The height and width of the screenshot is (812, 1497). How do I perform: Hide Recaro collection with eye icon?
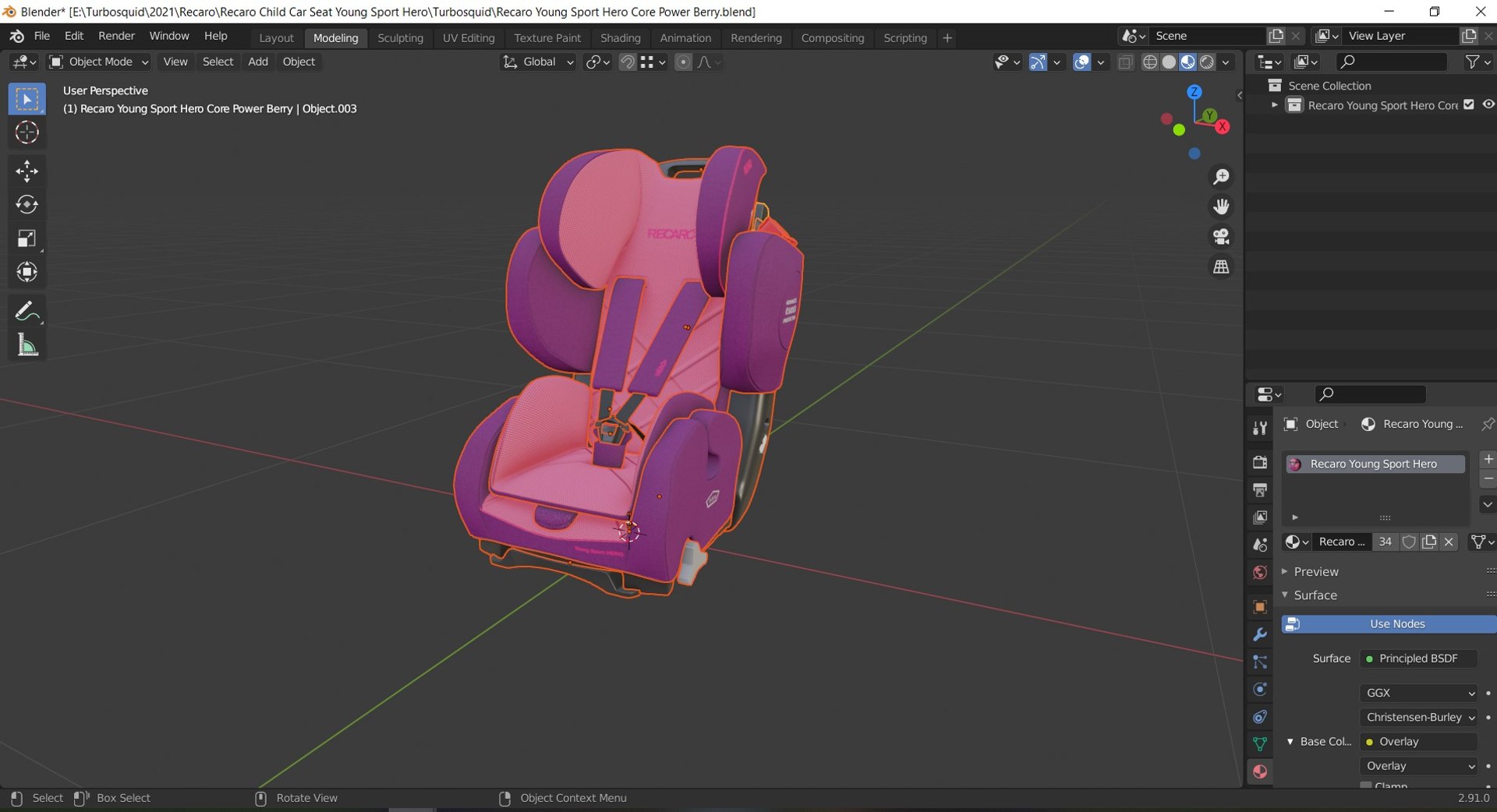coord(1488,104)
